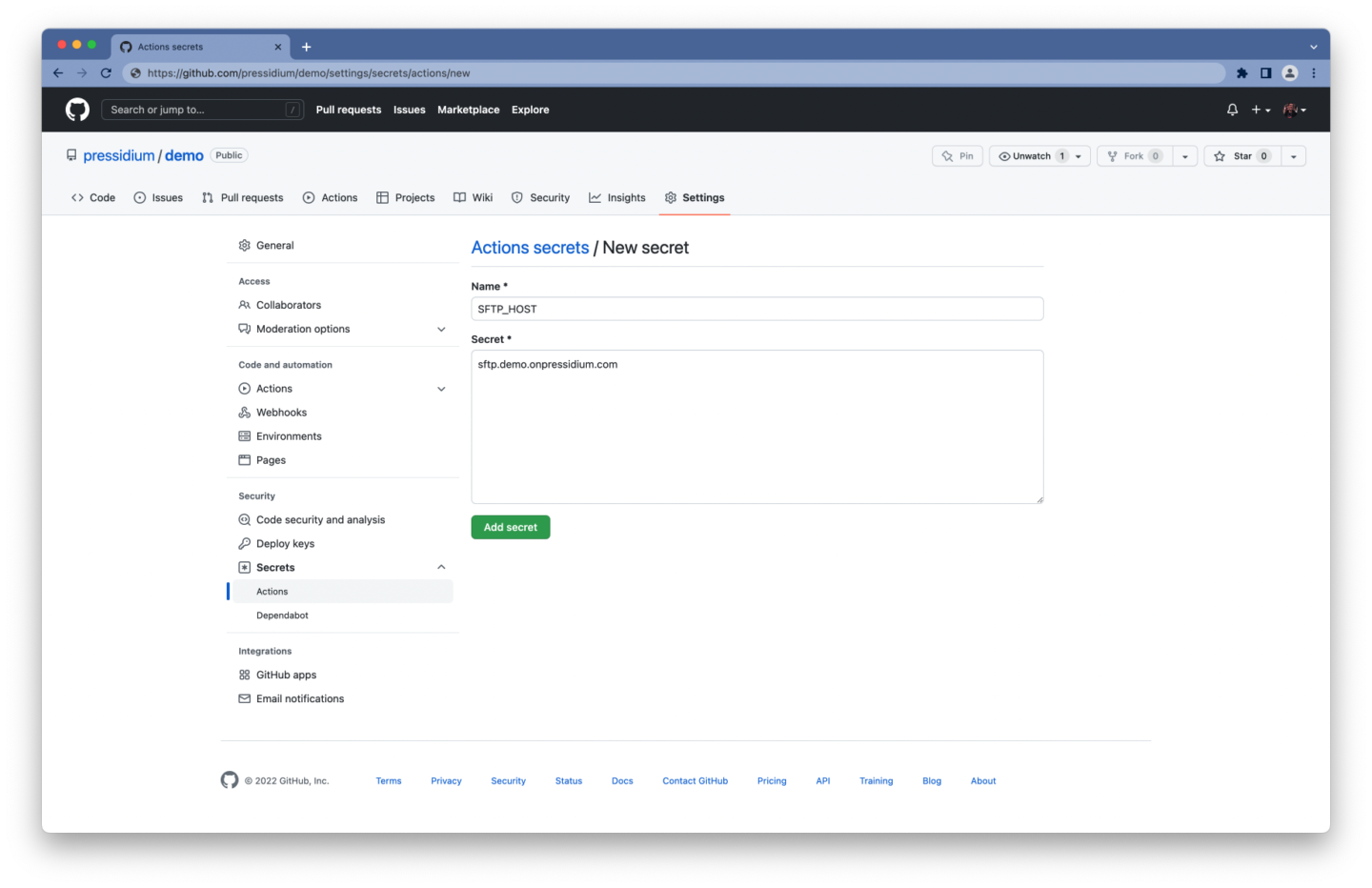The image size is (1372, 888).
Task: Open the browser profile icon
Action: tap(1290, 72)
